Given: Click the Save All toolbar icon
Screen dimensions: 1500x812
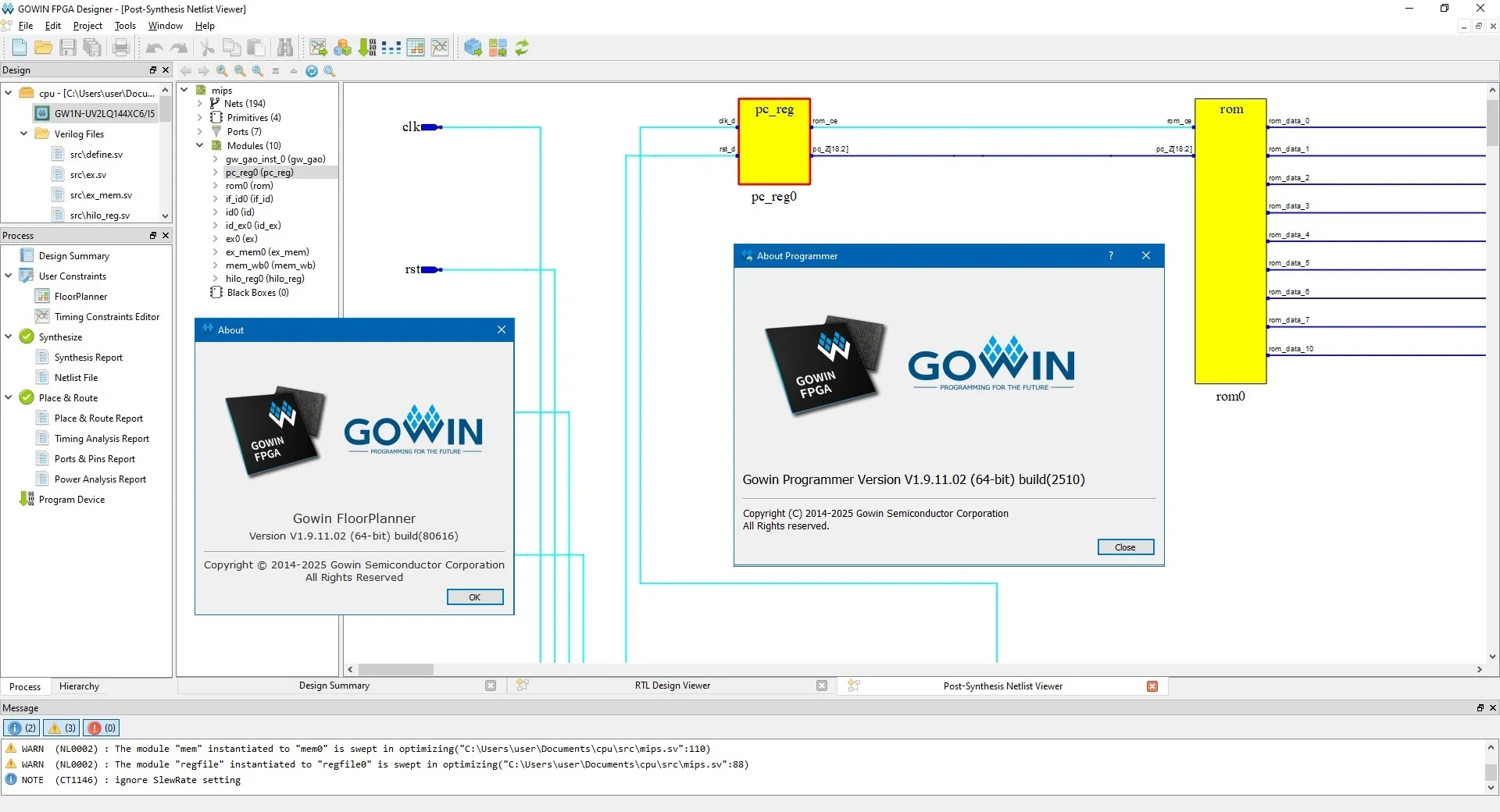Looking at the screenshot, I should tap(92, 48).
